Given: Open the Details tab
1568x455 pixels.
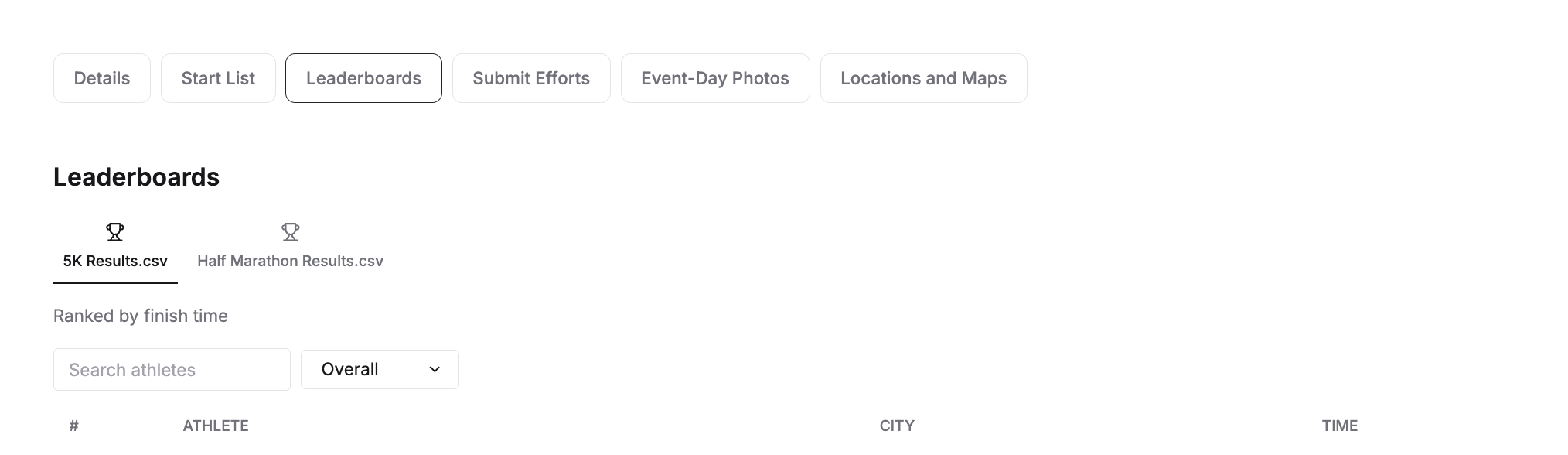Looking at the screenshot, I should click(x=102, y=78).
